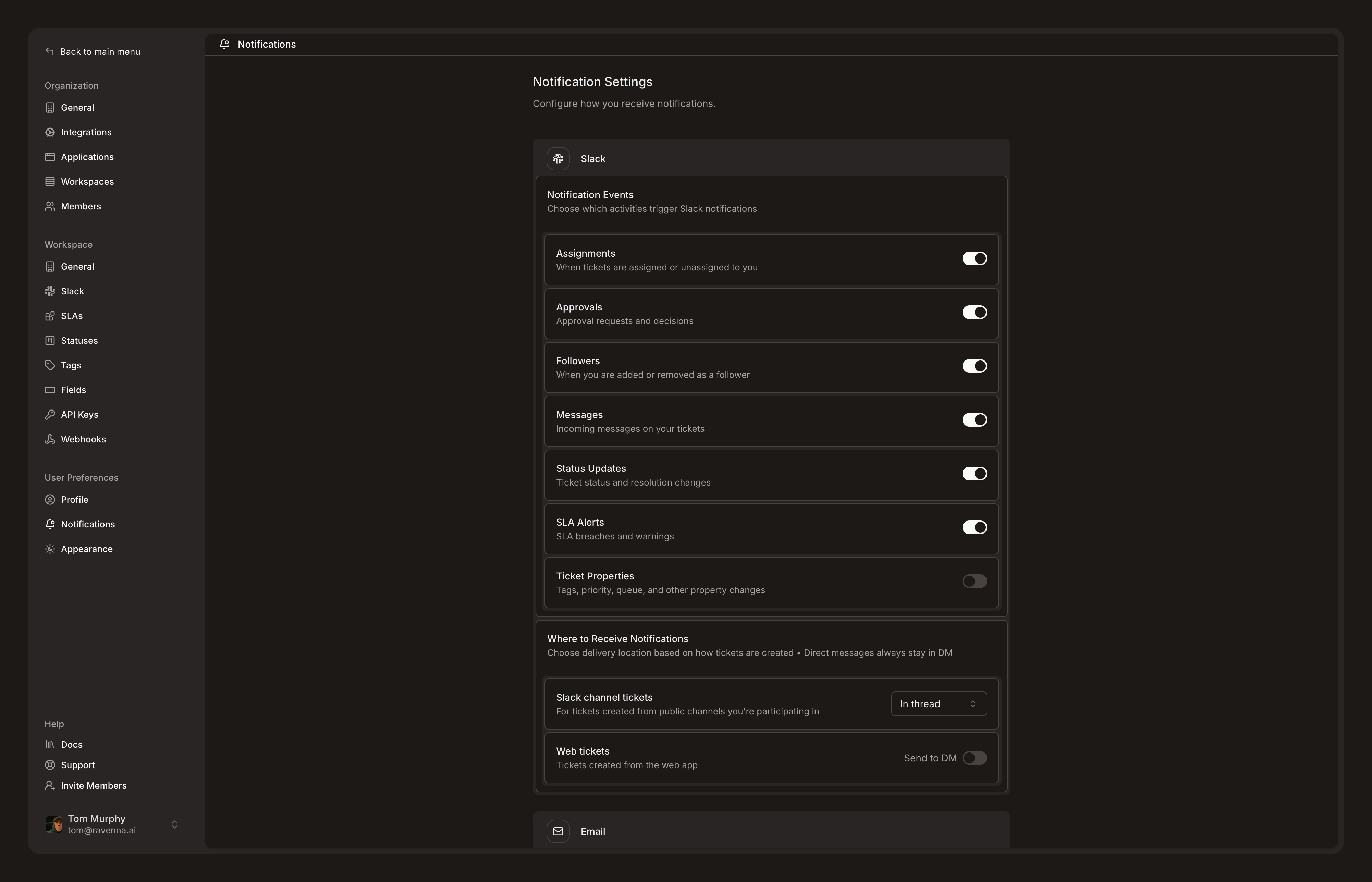The image size is (1372, 882).
Task: Toggle Send to DM for Web tickets
Action: [974, 758]
